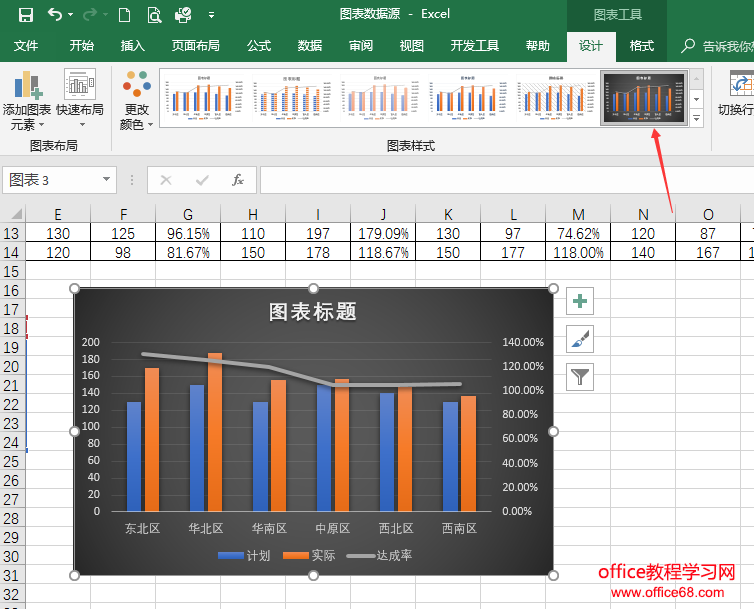Click the 140.00% secondary axis label

[x=523, y=342]
